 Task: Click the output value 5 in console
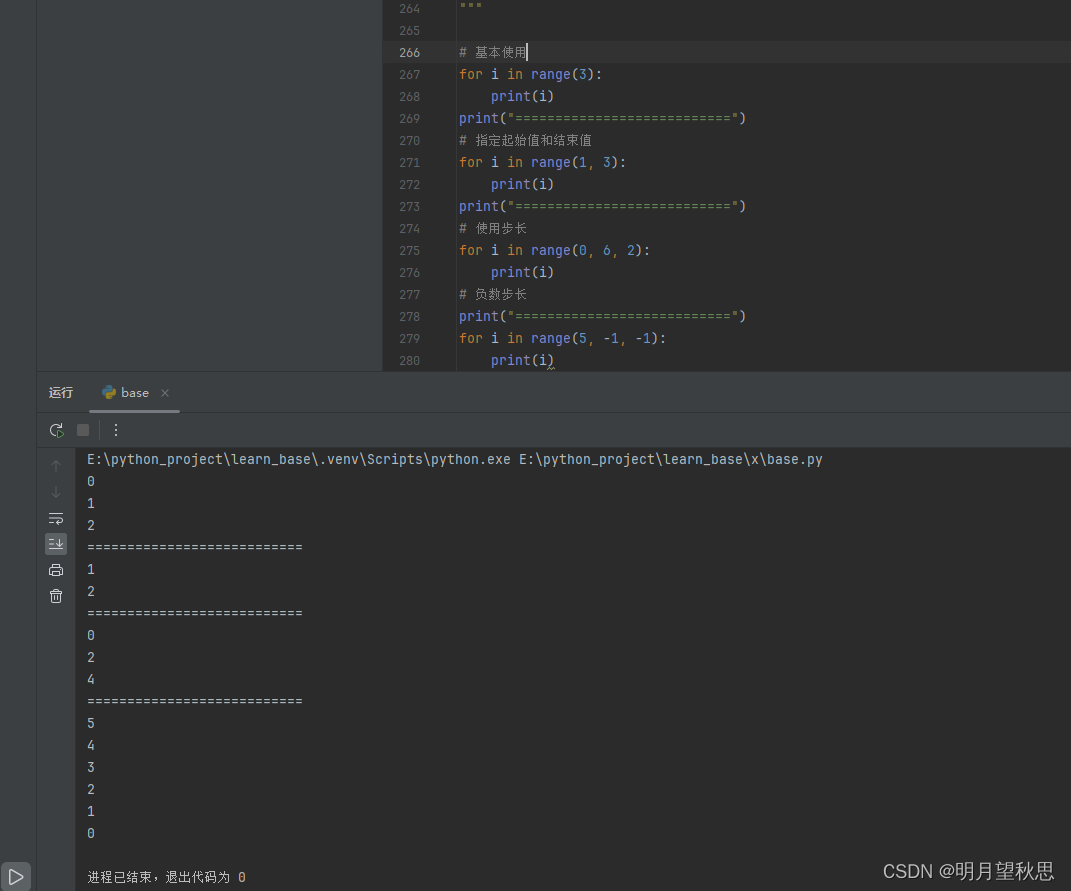91,724
